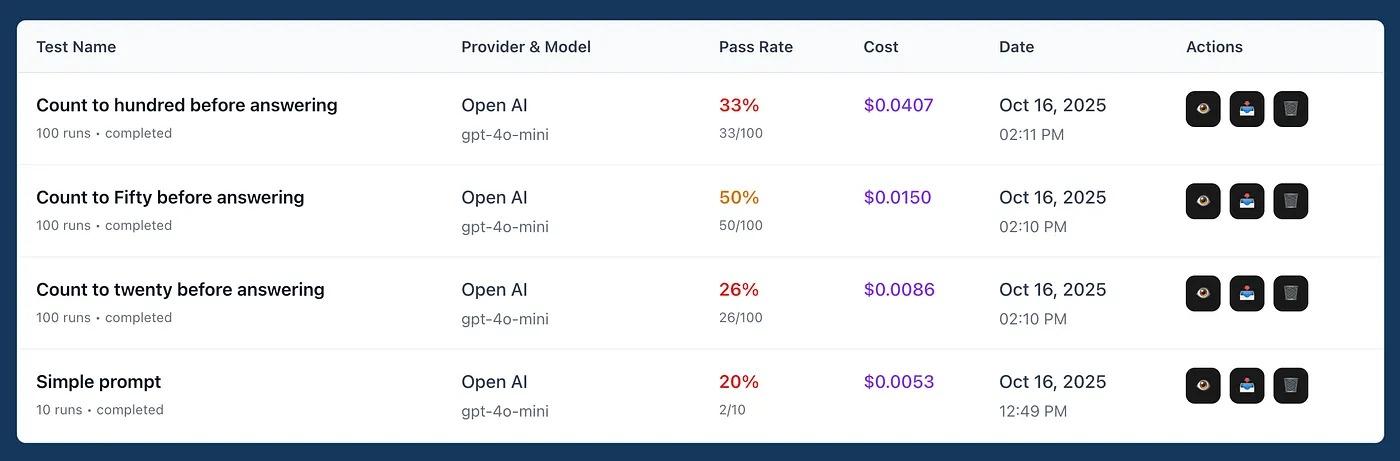The width and height of the screenshot is (1400, 461).
Task: Click the Date column header
Action: coord(1016,47)
